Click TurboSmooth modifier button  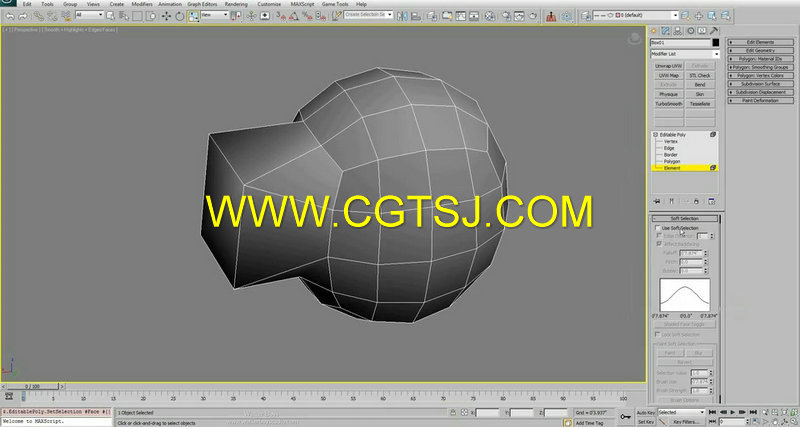pos(668,104)
